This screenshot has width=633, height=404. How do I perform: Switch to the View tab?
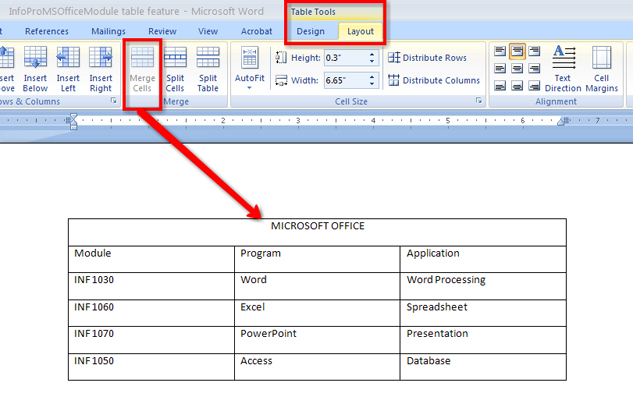pyautogui.click(x=208, y=31)
